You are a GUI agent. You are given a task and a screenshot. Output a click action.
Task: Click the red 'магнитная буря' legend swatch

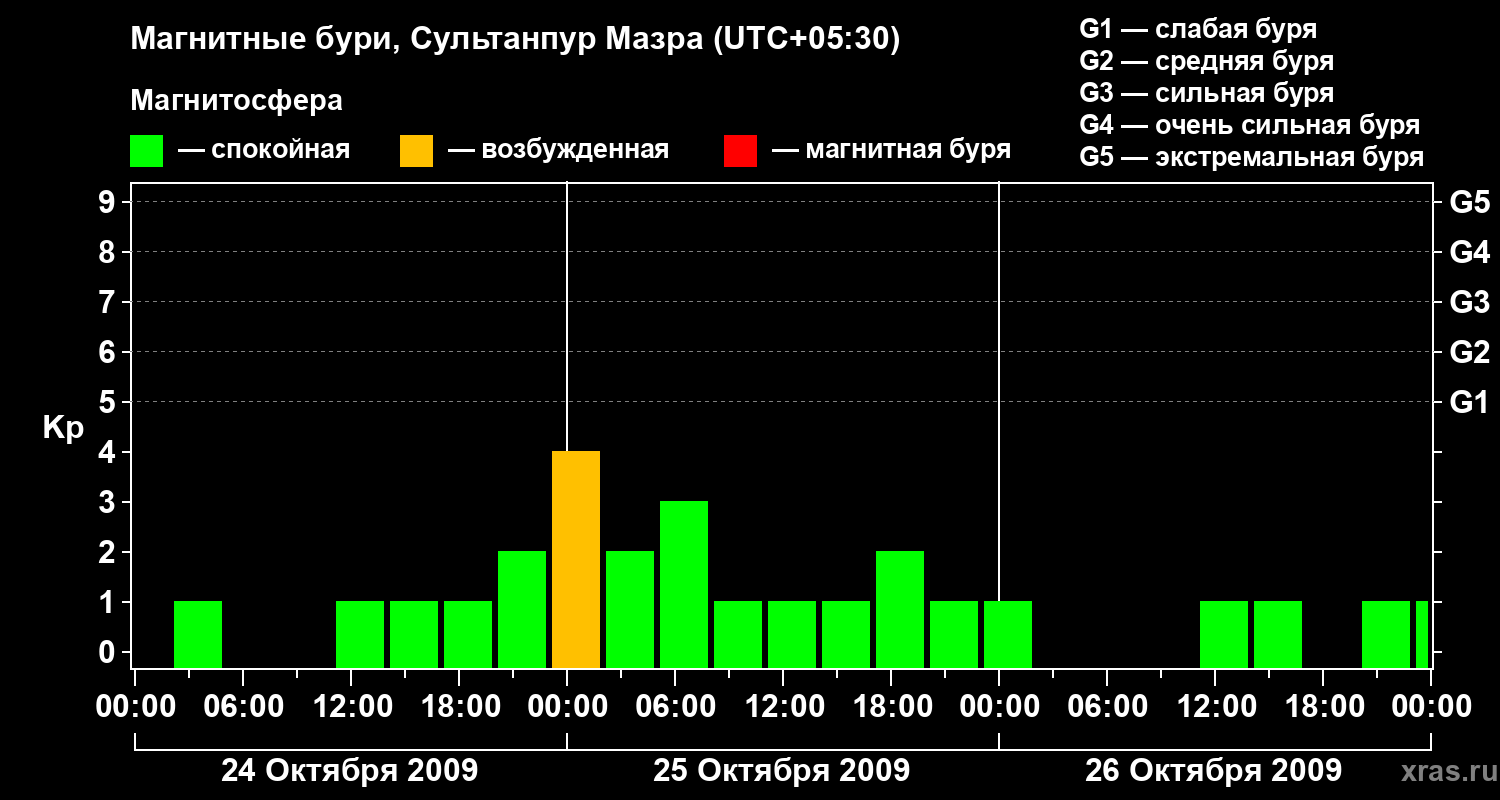(741, 151)
